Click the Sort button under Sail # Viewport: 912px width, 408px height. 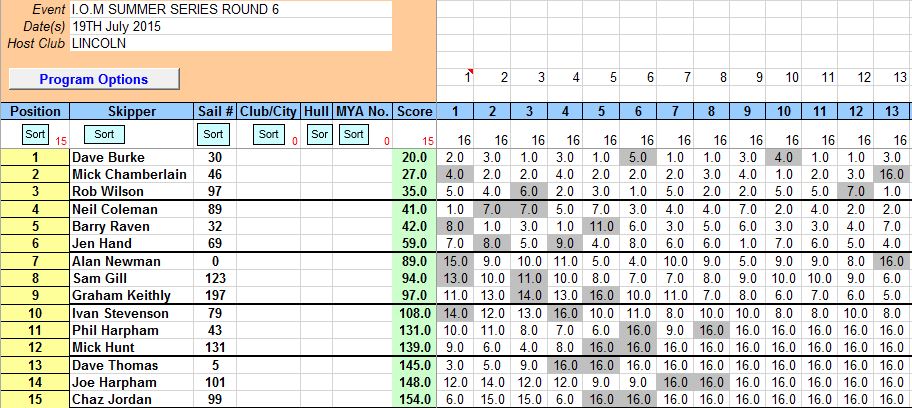click(212, 134)
